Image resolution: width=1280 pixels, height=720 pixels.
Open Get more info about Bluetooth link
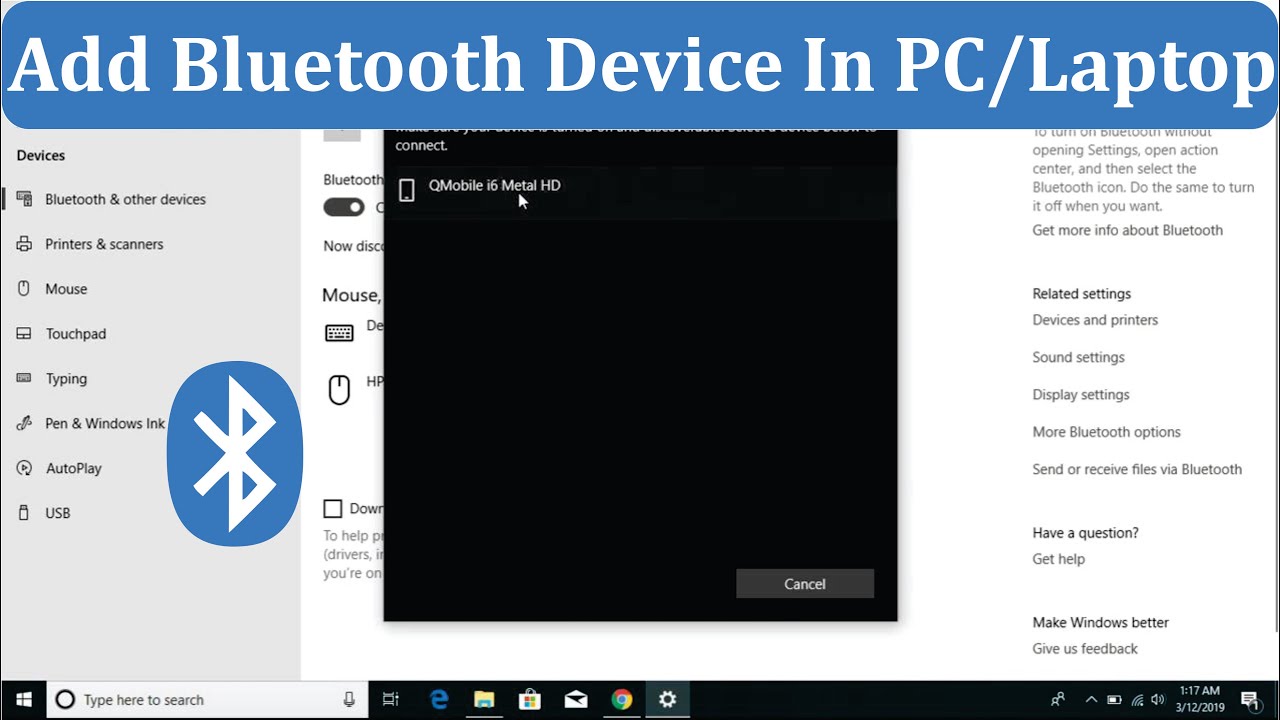(x=1127, y=230)
